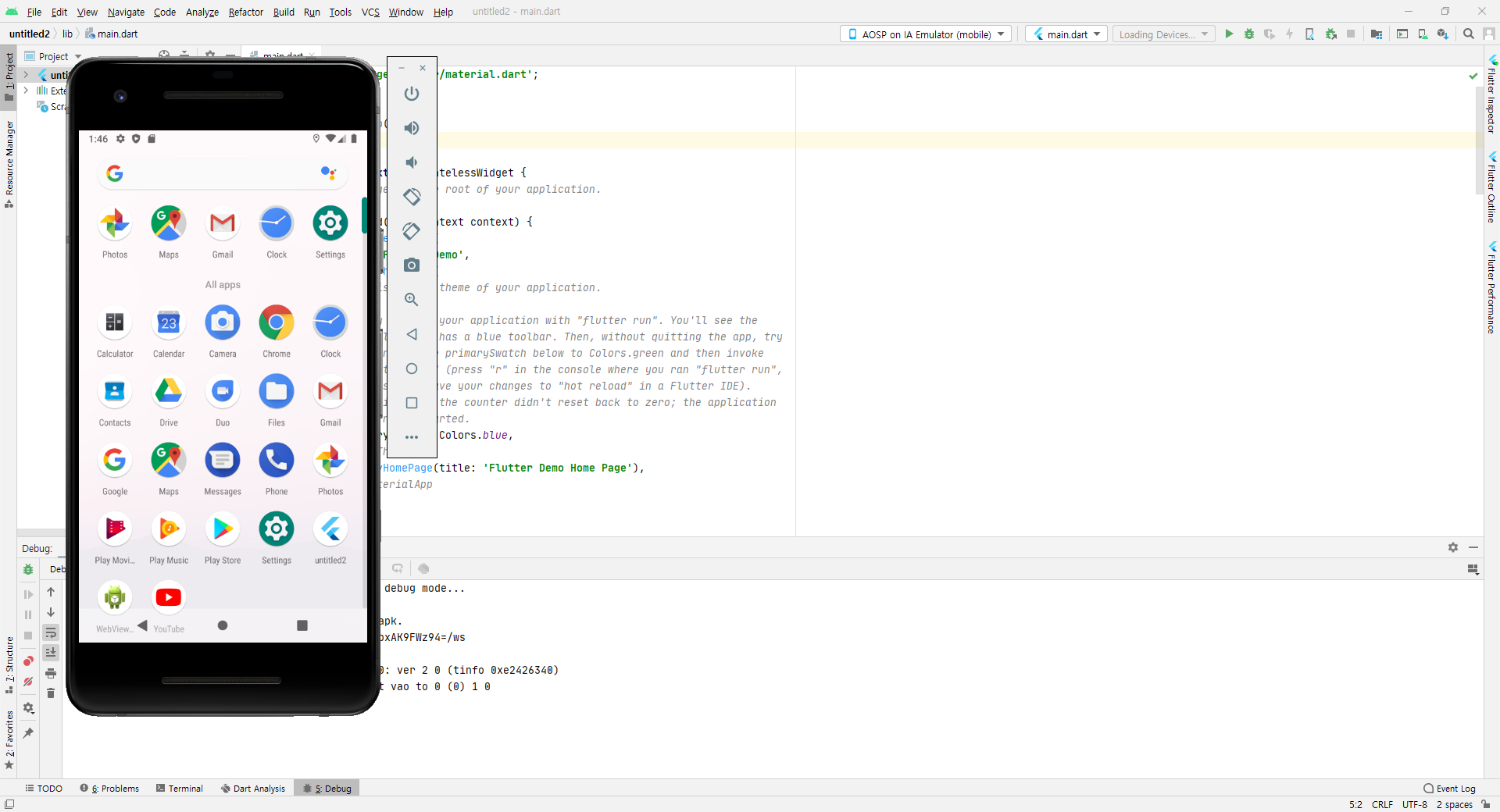Click the emulator toolbar Back triangle
1500x812 pixels.
coord(412,334)
